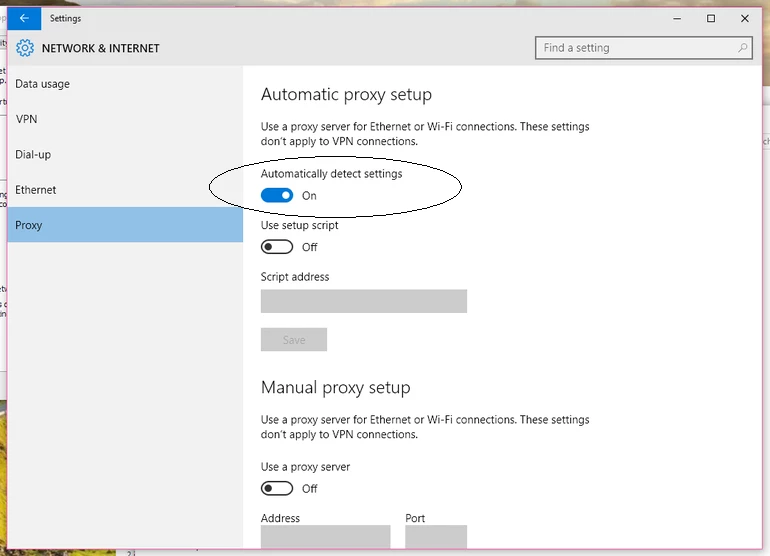Minimize the Settings window
The height and width of the screenshot is (556, 770).
[677, 19]
